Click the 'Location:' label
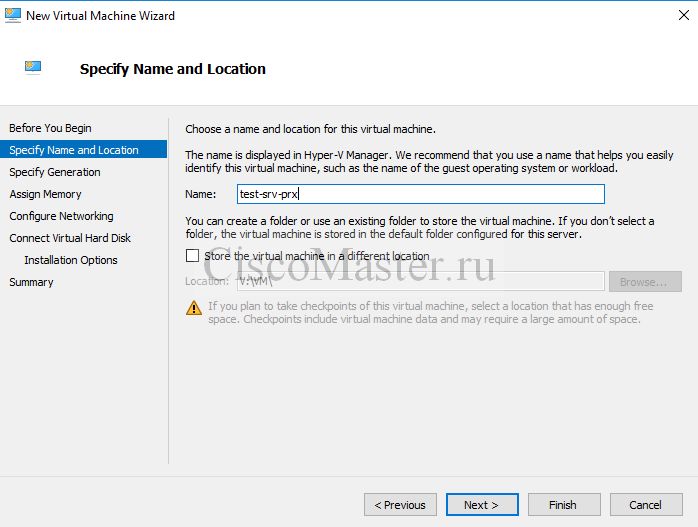Image resolution: width=698 pixels, height=527 pixels. 207,281
